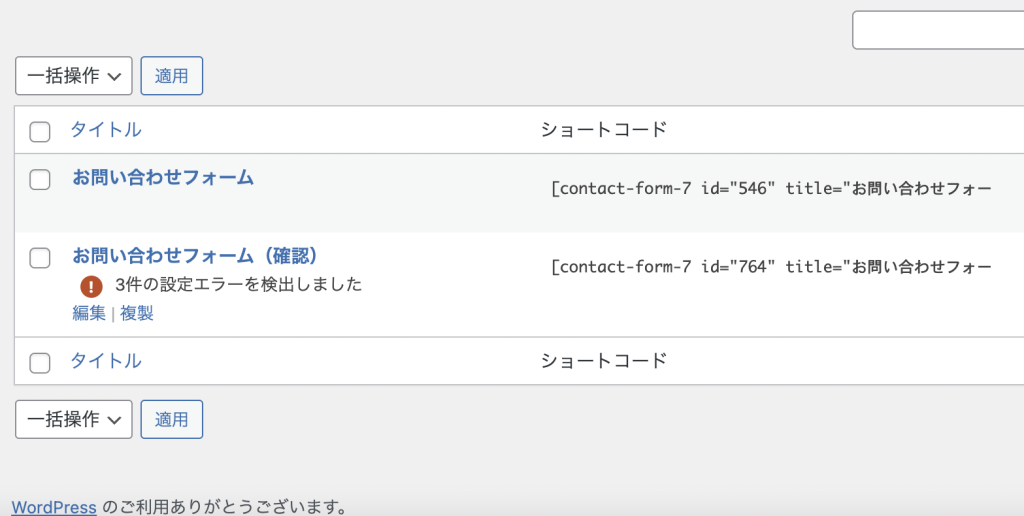Viewport: 1024px width, 516px height.
Task: Tick the select-all checkbox in footer row
Action: point(40,363)
